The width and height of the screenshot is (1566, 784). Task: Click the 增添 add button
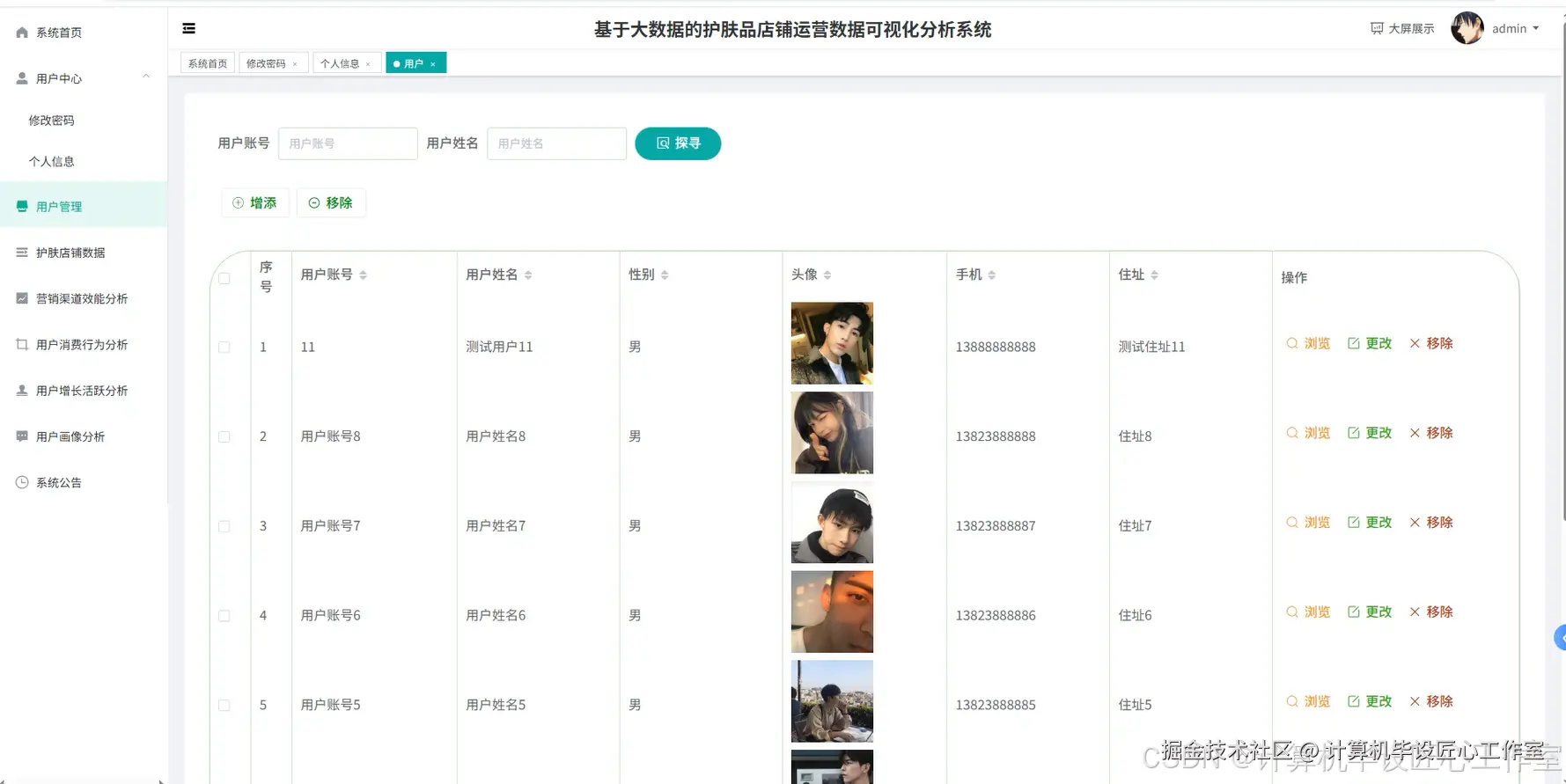tap(254, 203)
